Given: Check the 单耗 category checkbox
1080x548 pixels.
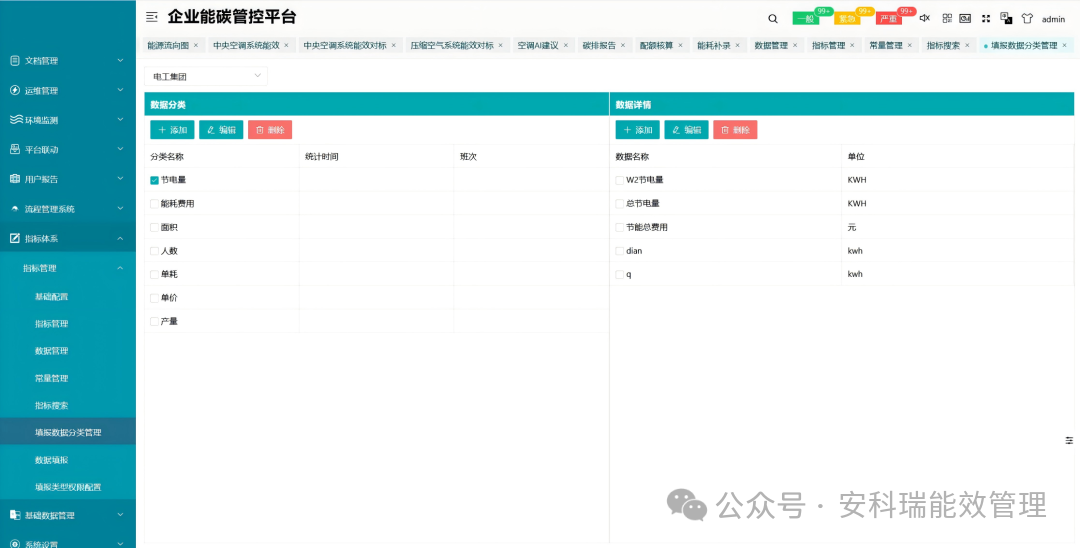Looking at the screenshot, I should pos(154,274).
